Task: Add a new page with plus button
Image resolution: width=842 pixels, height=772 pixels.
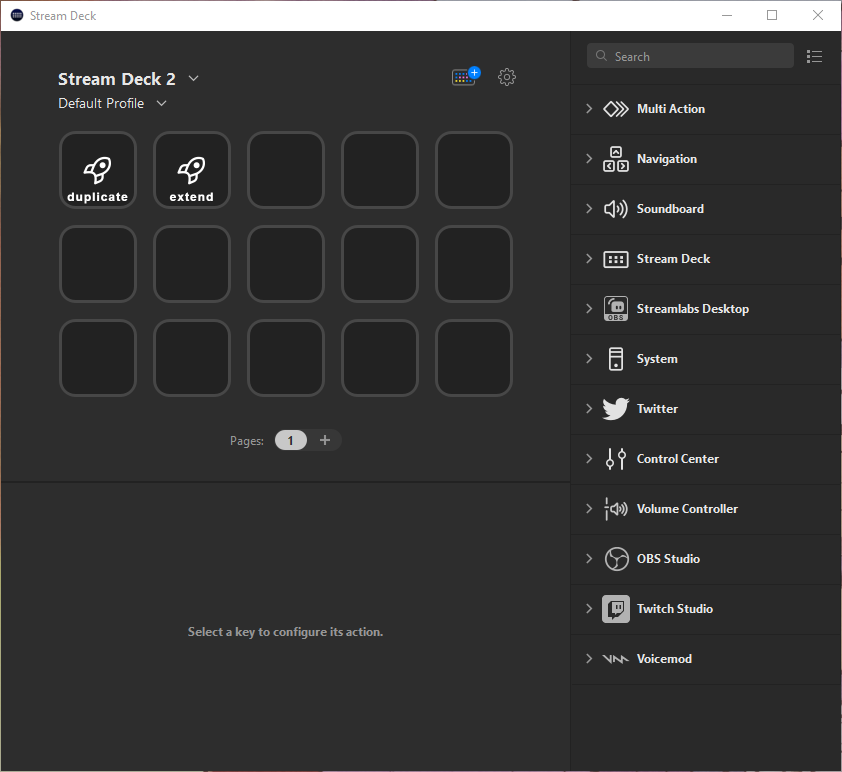Action: (324, 440)
